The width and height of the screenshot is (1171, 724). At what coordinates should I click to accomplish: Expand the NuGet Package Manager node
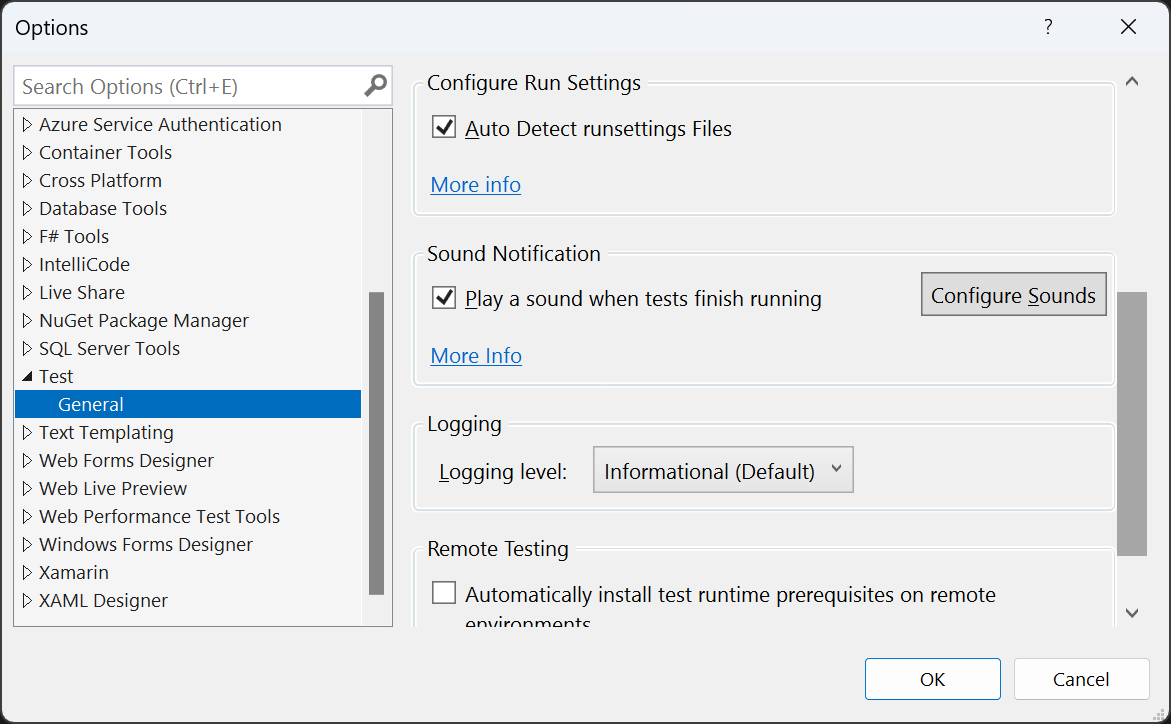tap(27, 321)
